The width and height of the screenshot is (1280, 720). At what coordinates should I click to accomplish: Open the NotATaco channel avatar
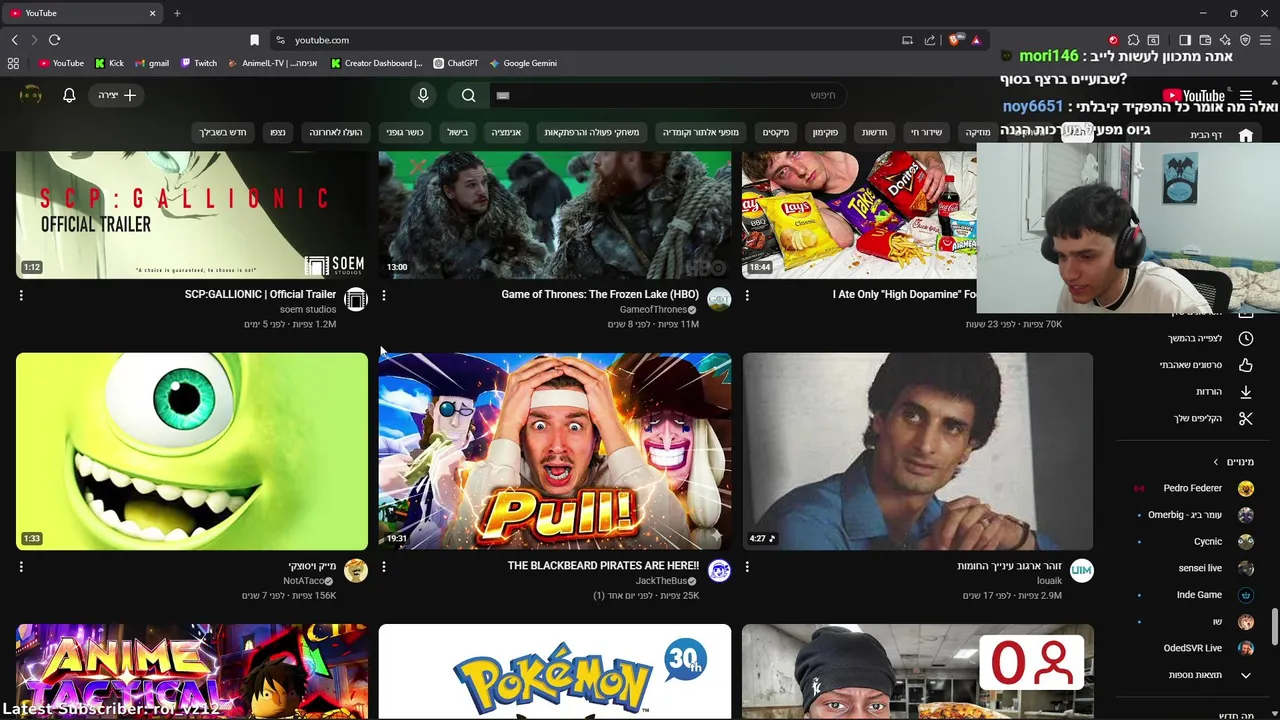point(356,571)
